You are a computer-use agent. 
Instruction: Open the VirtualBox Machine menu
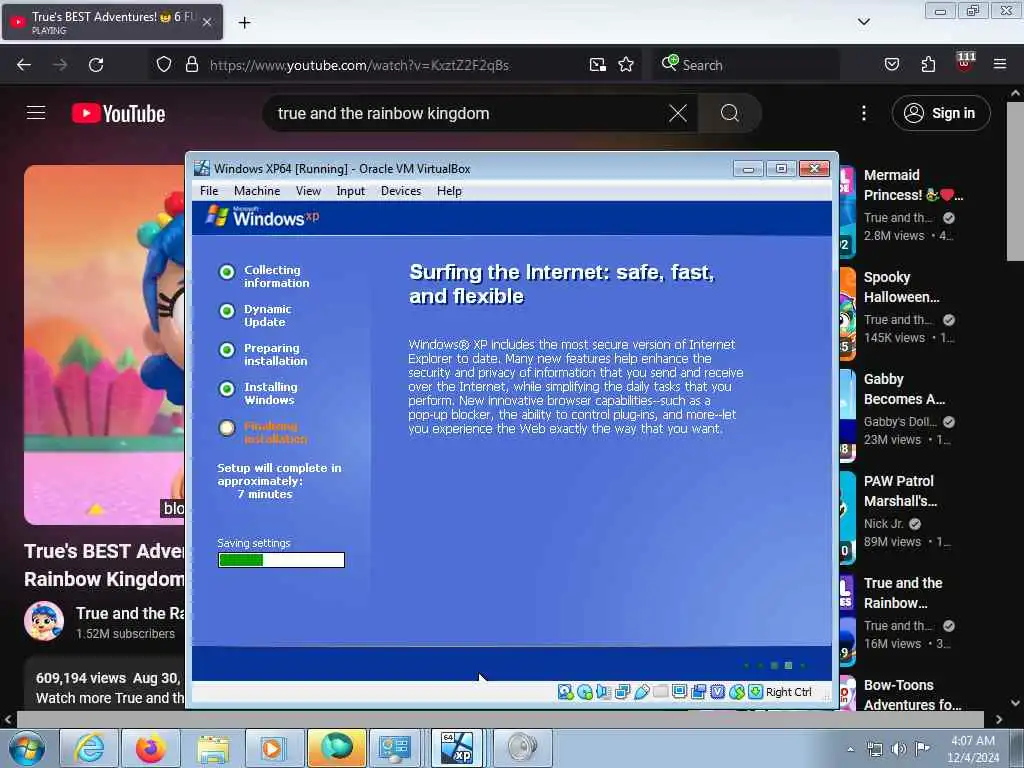[257, 191]
